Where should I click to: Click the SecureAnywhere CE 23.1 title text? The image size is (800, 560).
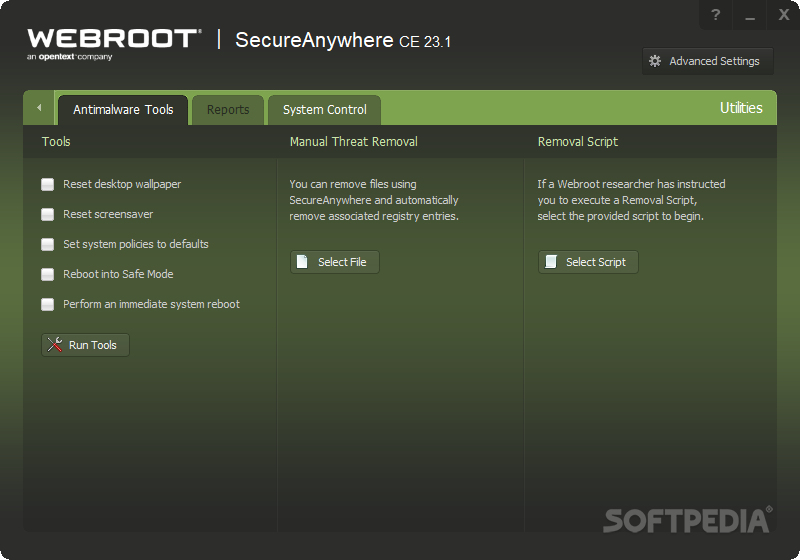(343, 40)
